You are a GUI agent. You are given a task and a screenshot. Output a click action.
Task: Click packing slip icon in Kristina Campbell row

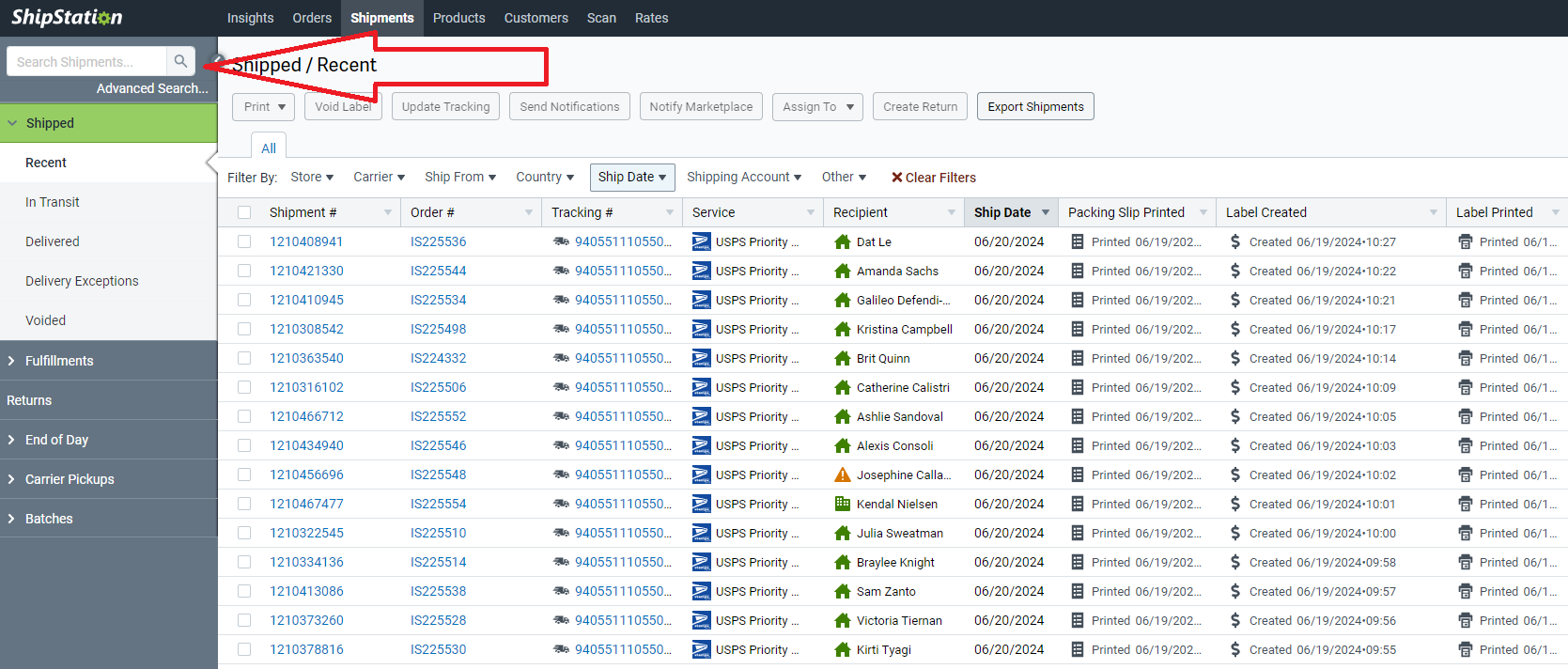[x=1078, y=329]
